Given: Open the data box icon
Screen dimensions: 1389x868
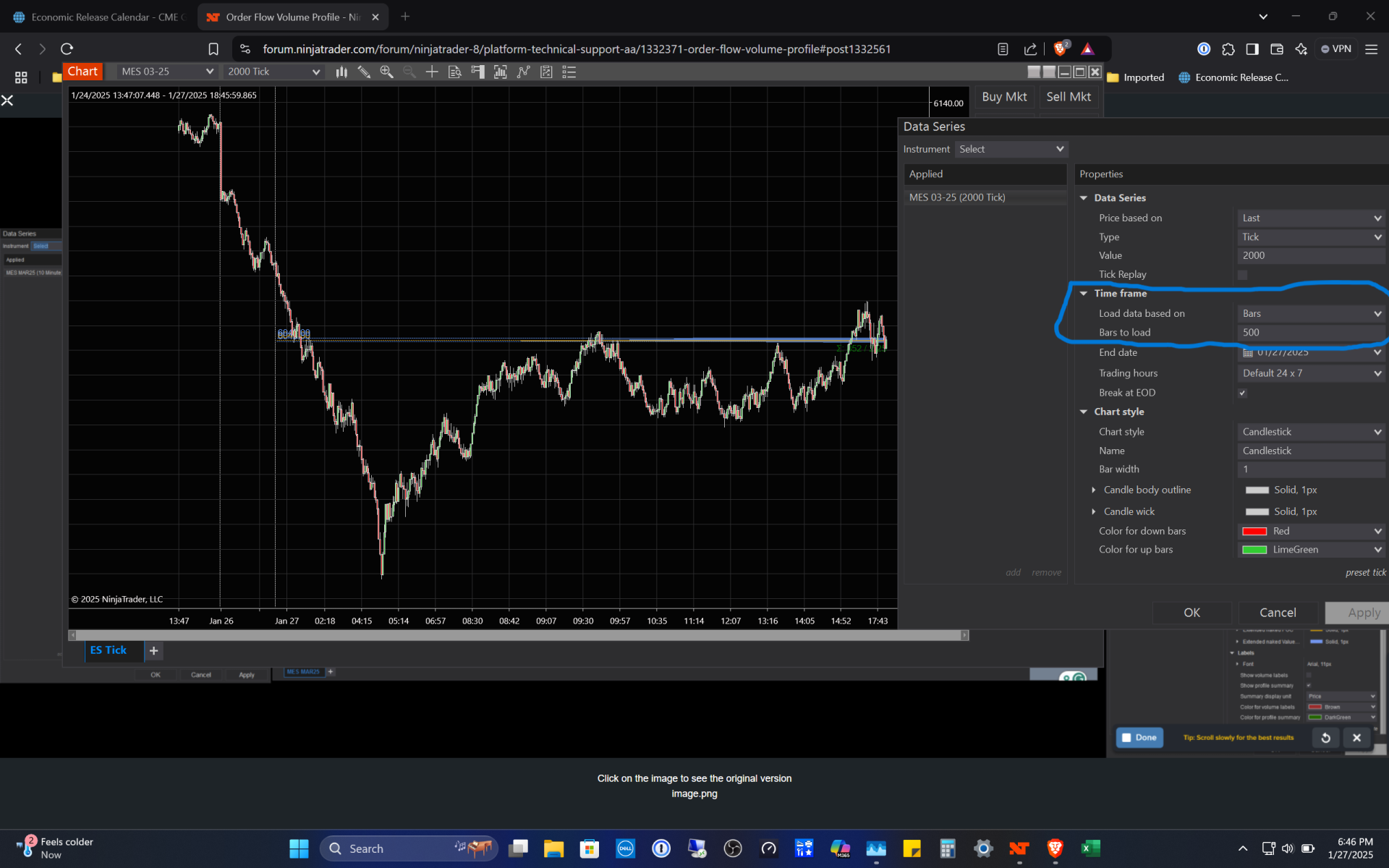Looking at the screenshot, I should click(454, 72).
